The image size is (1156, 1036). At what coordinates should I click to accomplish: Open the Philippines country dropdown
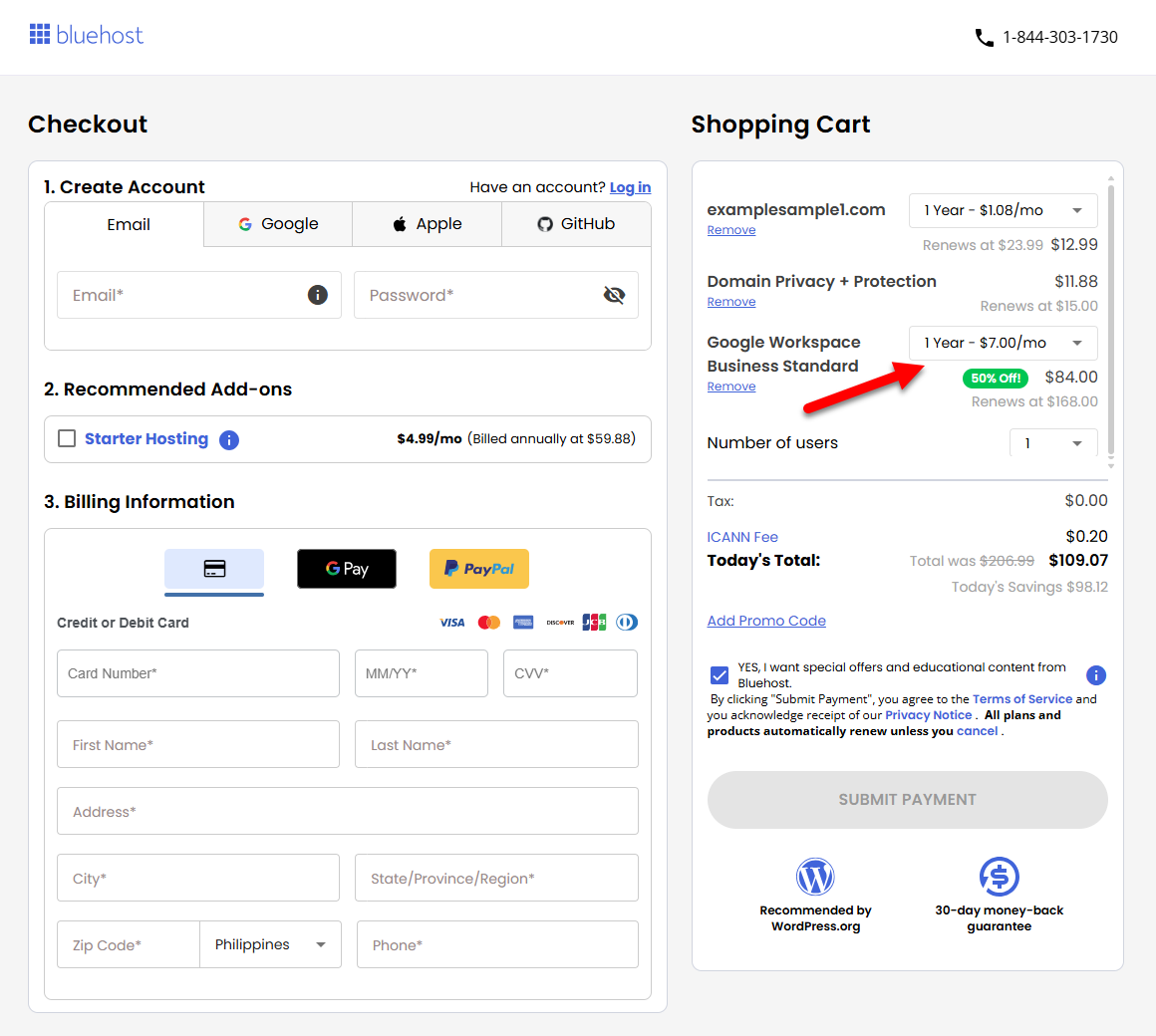point(271,944)
